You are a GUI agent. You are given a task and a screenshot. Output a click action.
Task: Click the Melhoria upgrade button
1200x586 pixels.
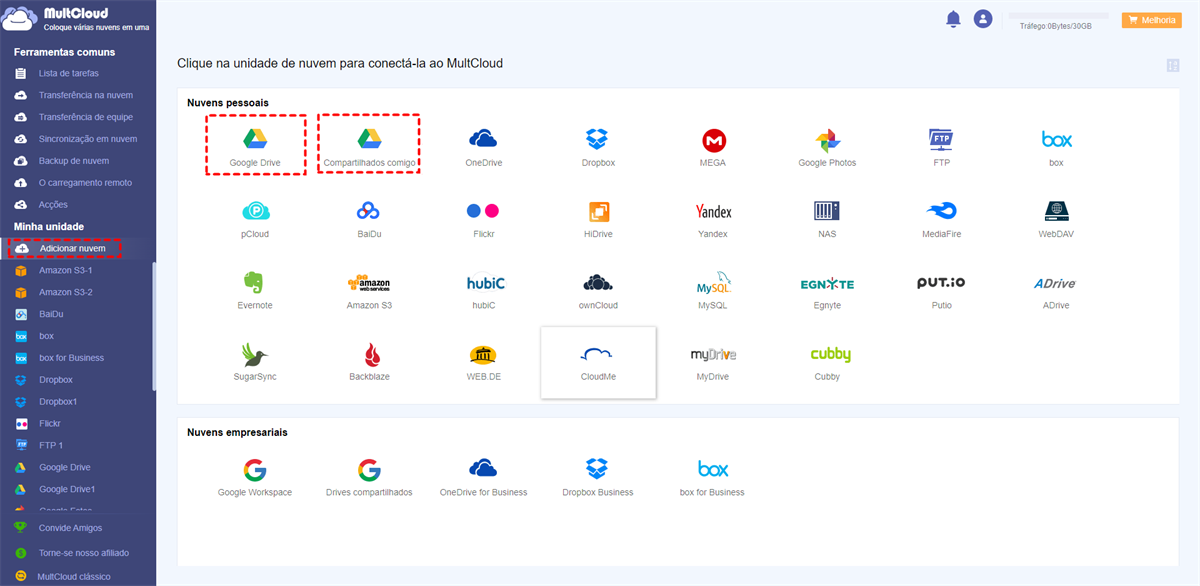tap(1152, 20)
